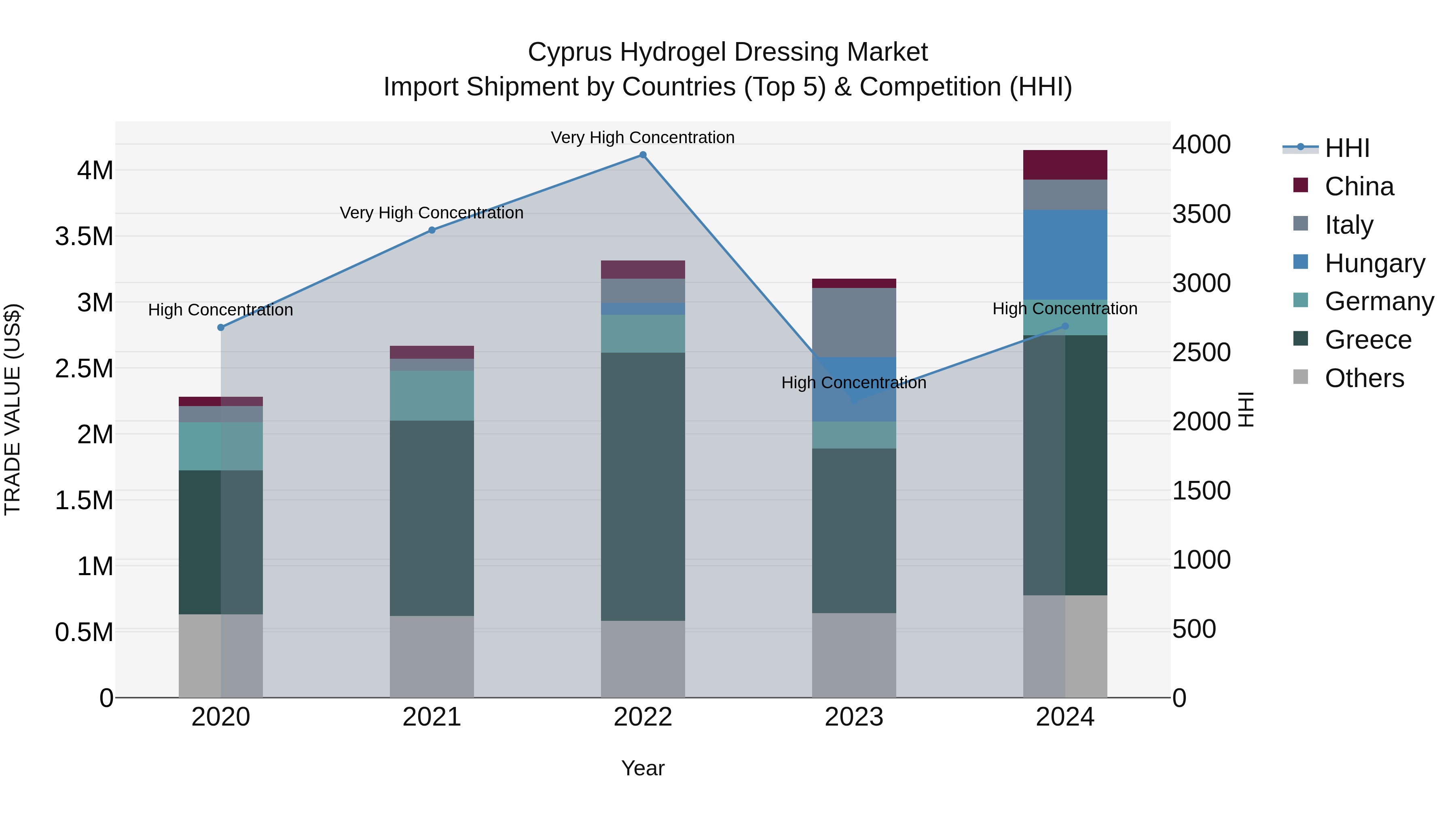Click the China segment atop 2024 bar

pos(1065,165)
